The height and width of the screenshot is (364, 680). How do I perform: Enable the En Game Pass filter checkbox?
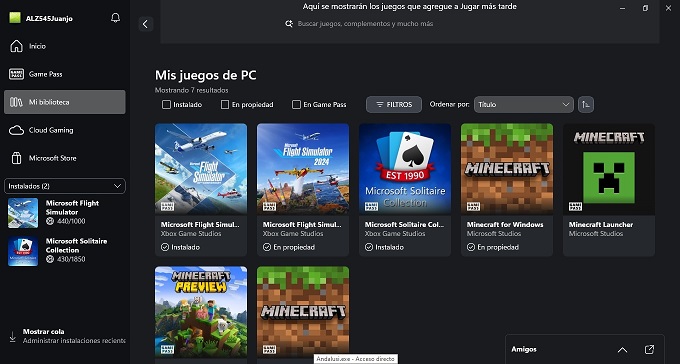pyautogui.click(x=296, y=105)
